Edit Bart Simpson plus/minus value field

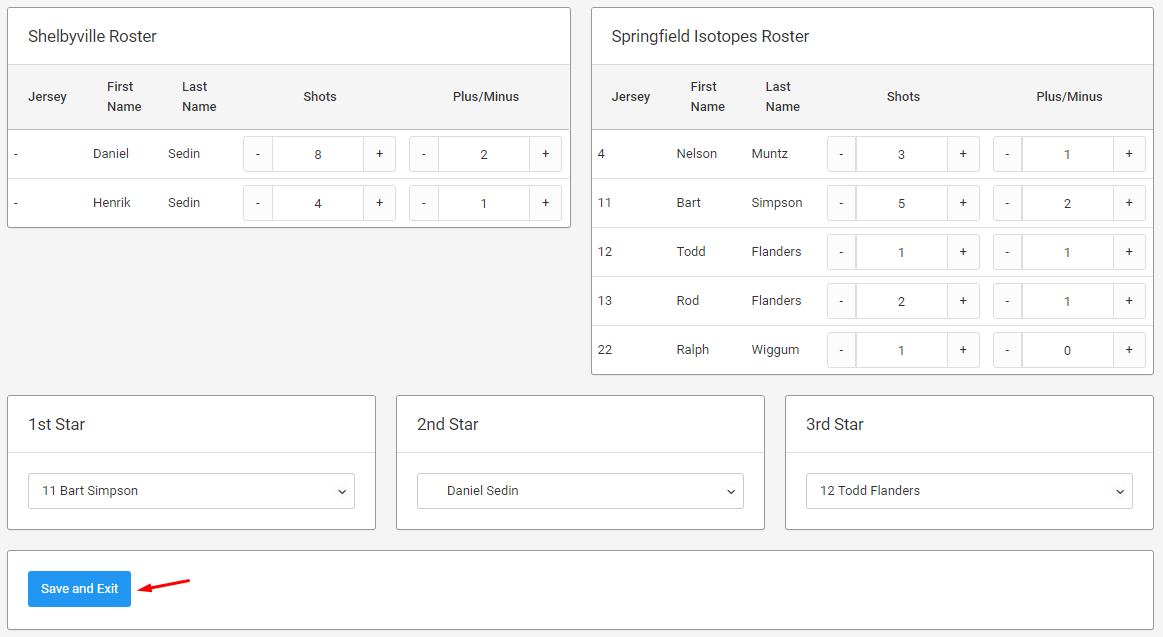pyautogui.click(x=1068, y=203)
